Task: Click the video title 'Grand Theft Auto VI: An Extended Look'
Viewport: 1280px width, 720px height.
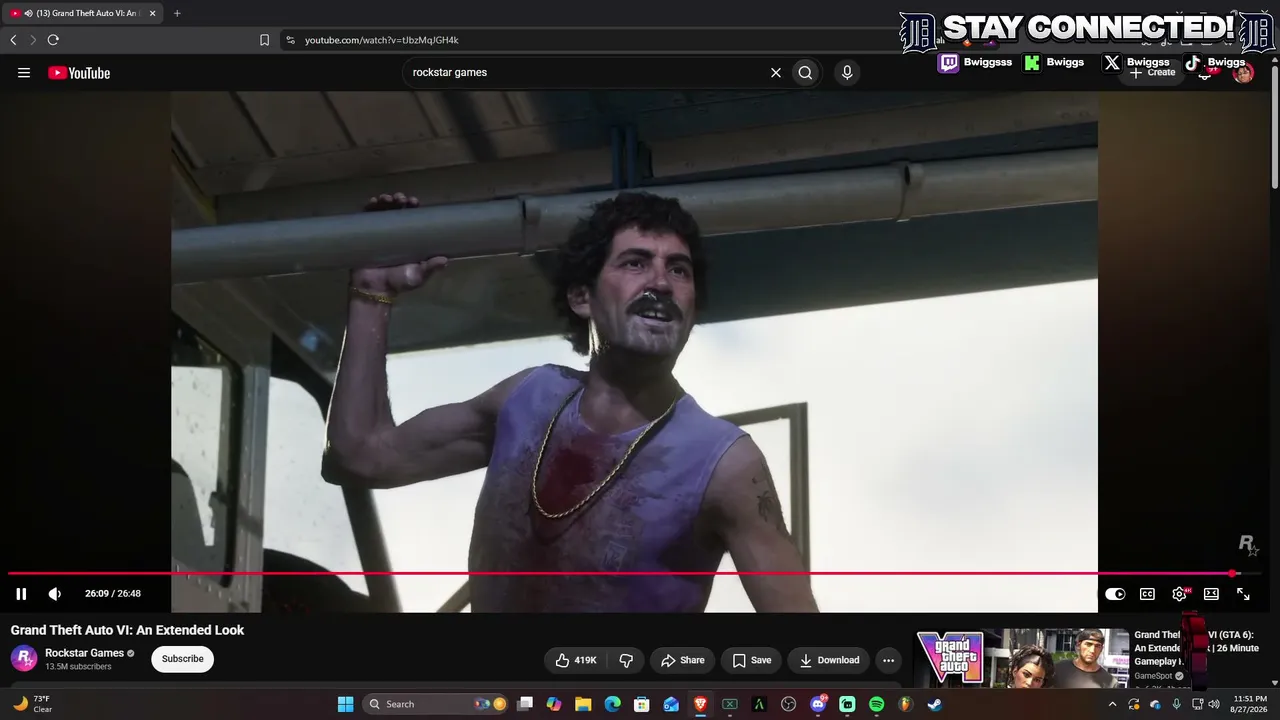Action: pos(127,630)
